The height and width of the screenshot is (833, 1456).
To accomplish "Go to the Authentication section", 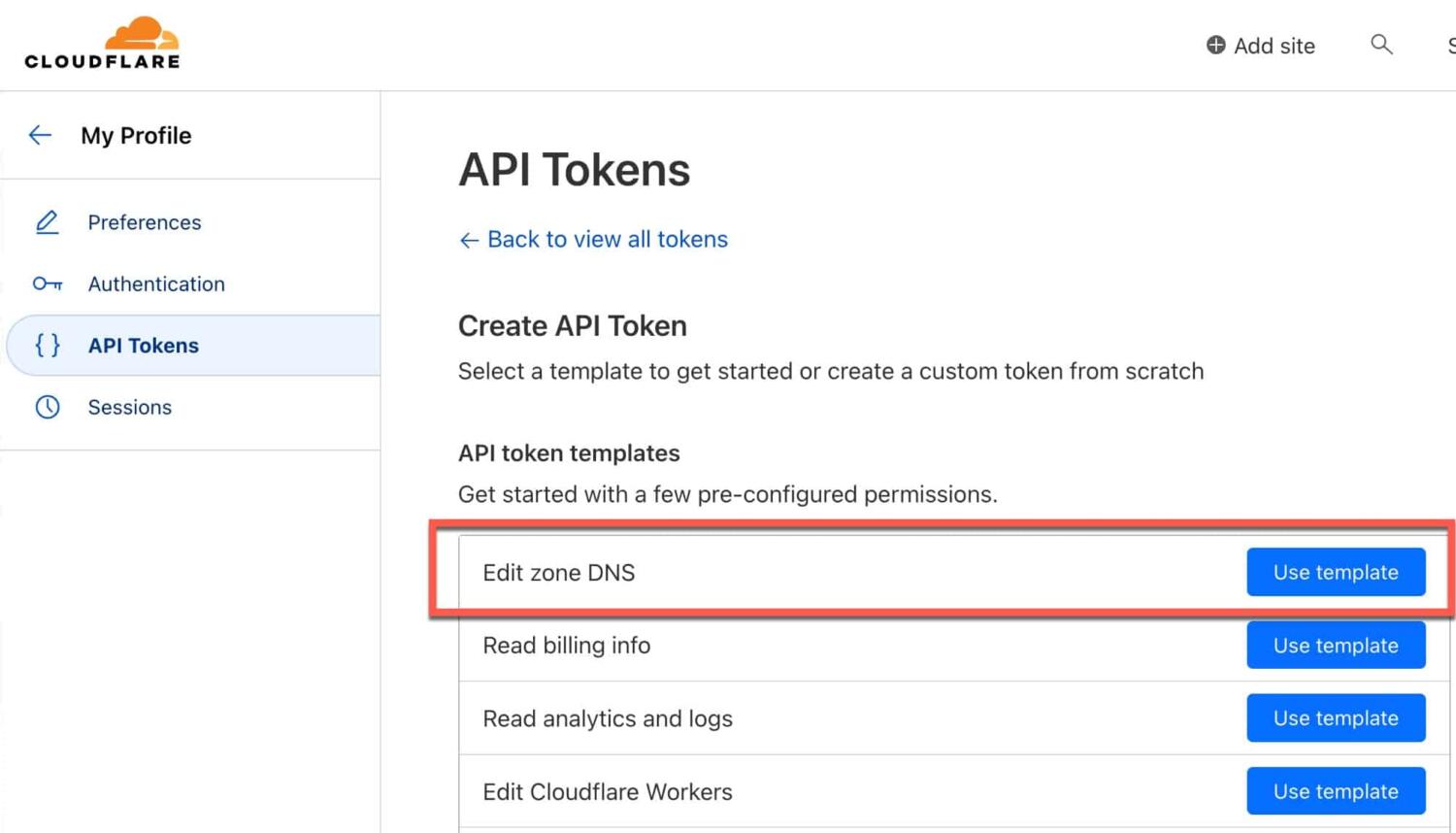I will (156, 283).
